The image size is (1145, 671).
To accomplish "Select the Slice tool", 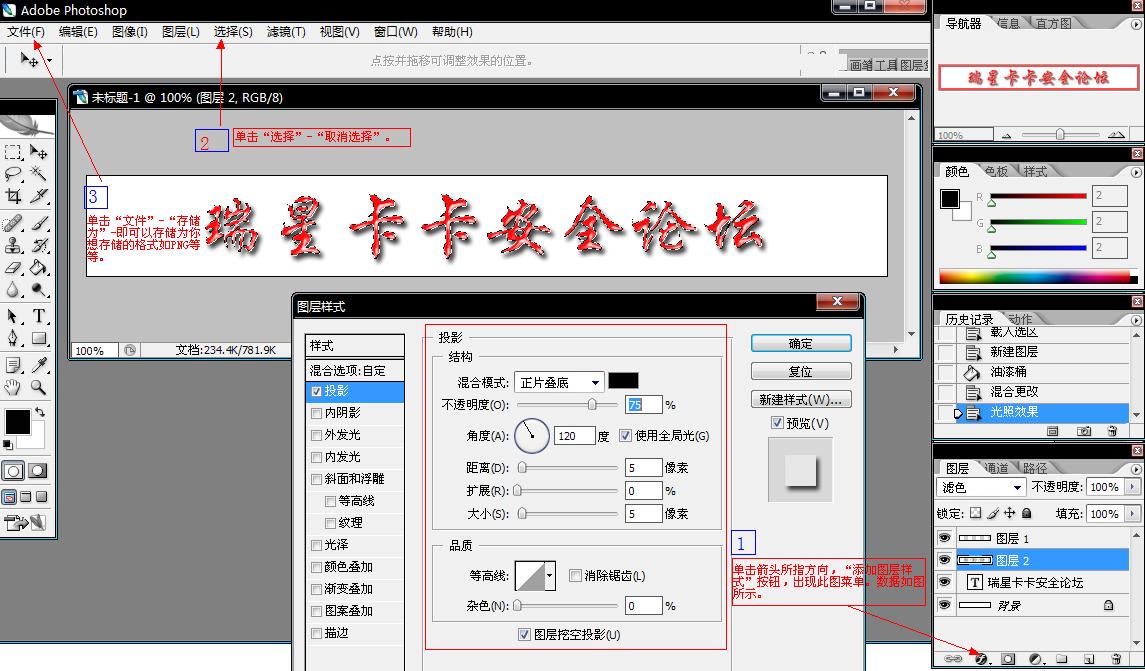I will point(39,196).
